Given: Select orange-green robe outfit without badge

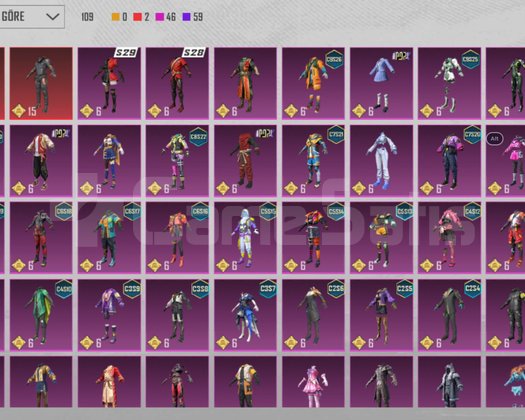Looking at the screenshot, I should pos(245,83).
